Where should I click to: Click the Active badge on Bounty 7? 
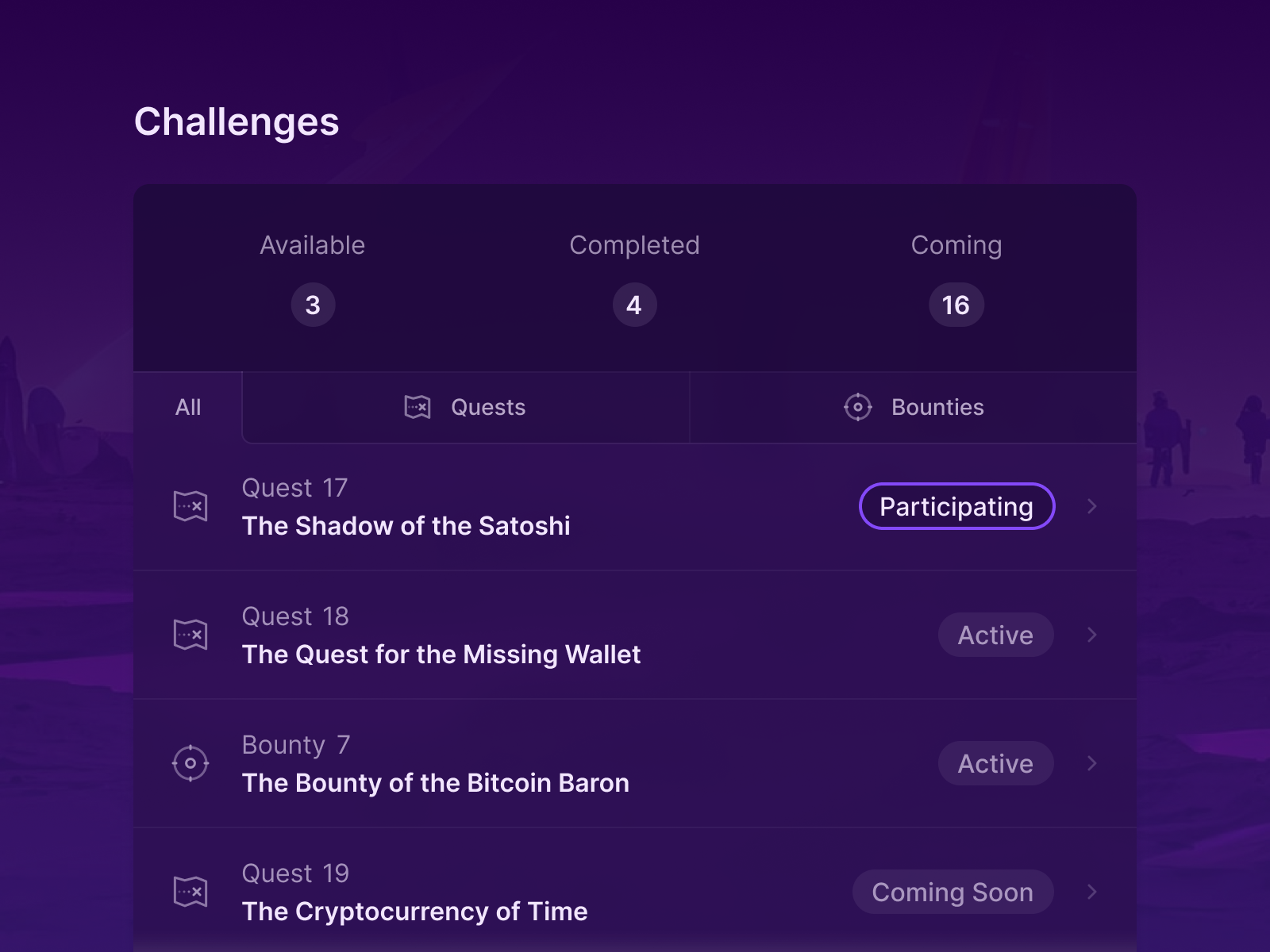tap(996, 763)
